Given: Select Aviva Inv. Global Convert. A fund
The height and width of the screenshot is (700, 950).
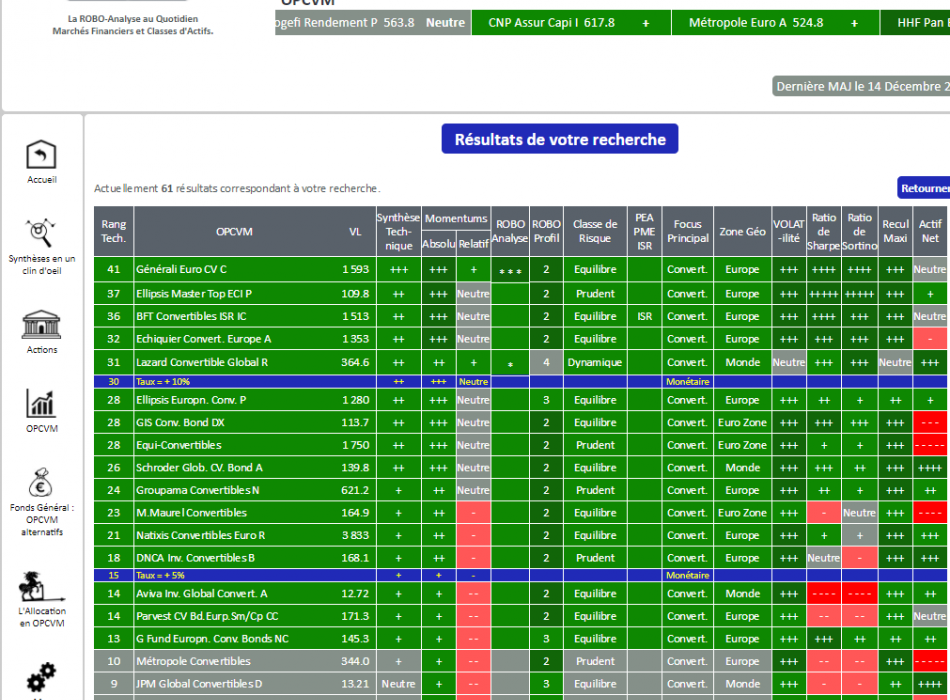Looking at the screenshot, I should pyautogui.click(x=202, y=594).
